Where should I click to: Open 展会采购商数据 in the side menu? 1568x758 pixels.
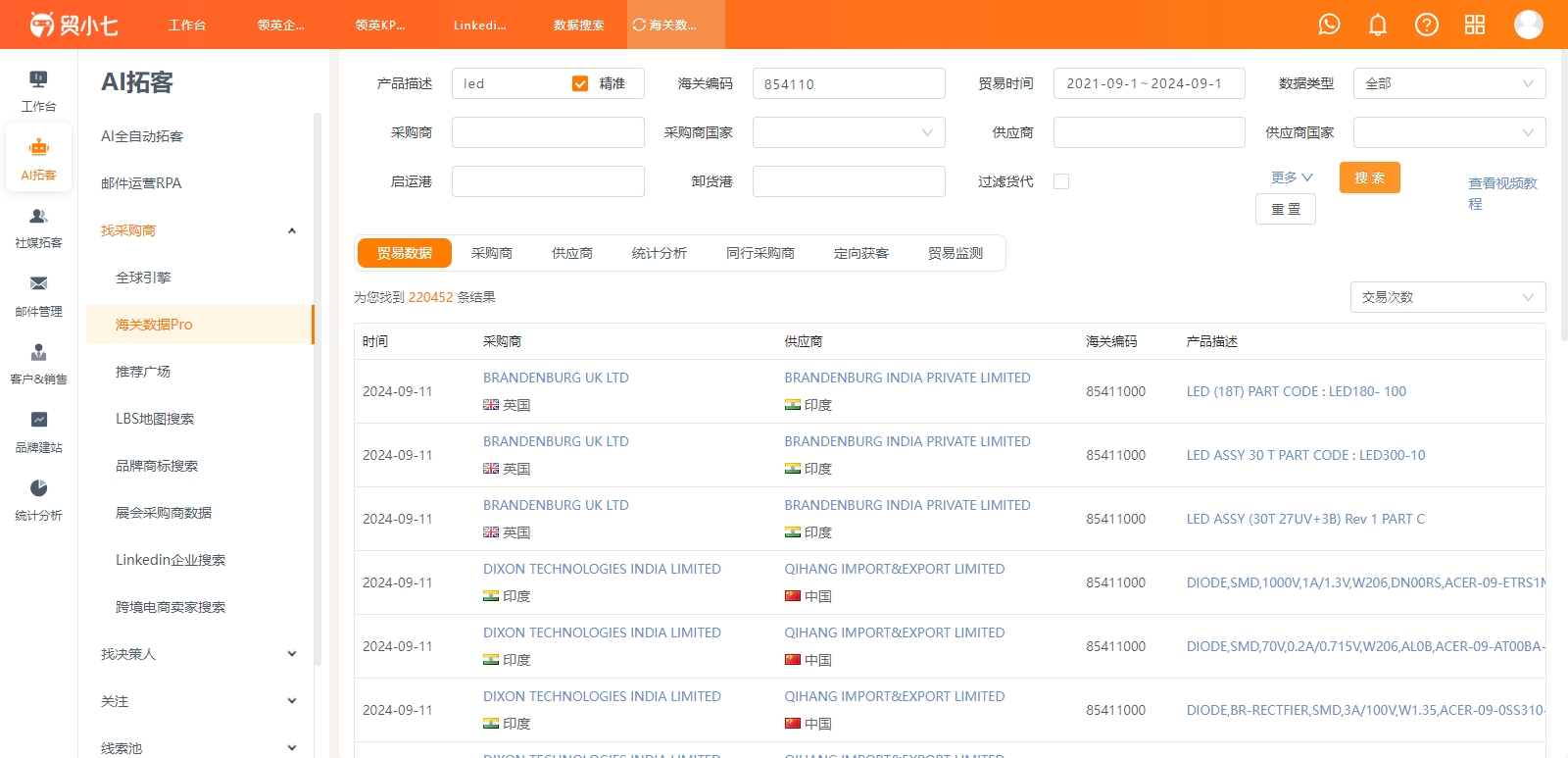point(164,513)
